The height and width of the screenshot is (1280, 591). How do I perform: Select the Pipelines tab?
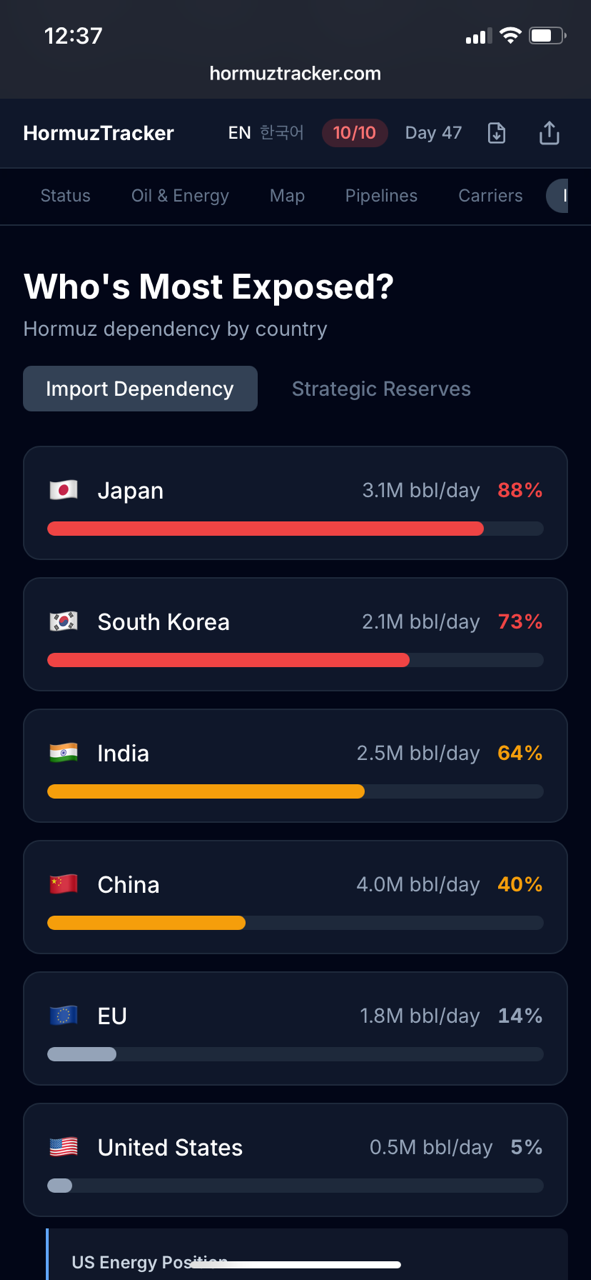381,196
